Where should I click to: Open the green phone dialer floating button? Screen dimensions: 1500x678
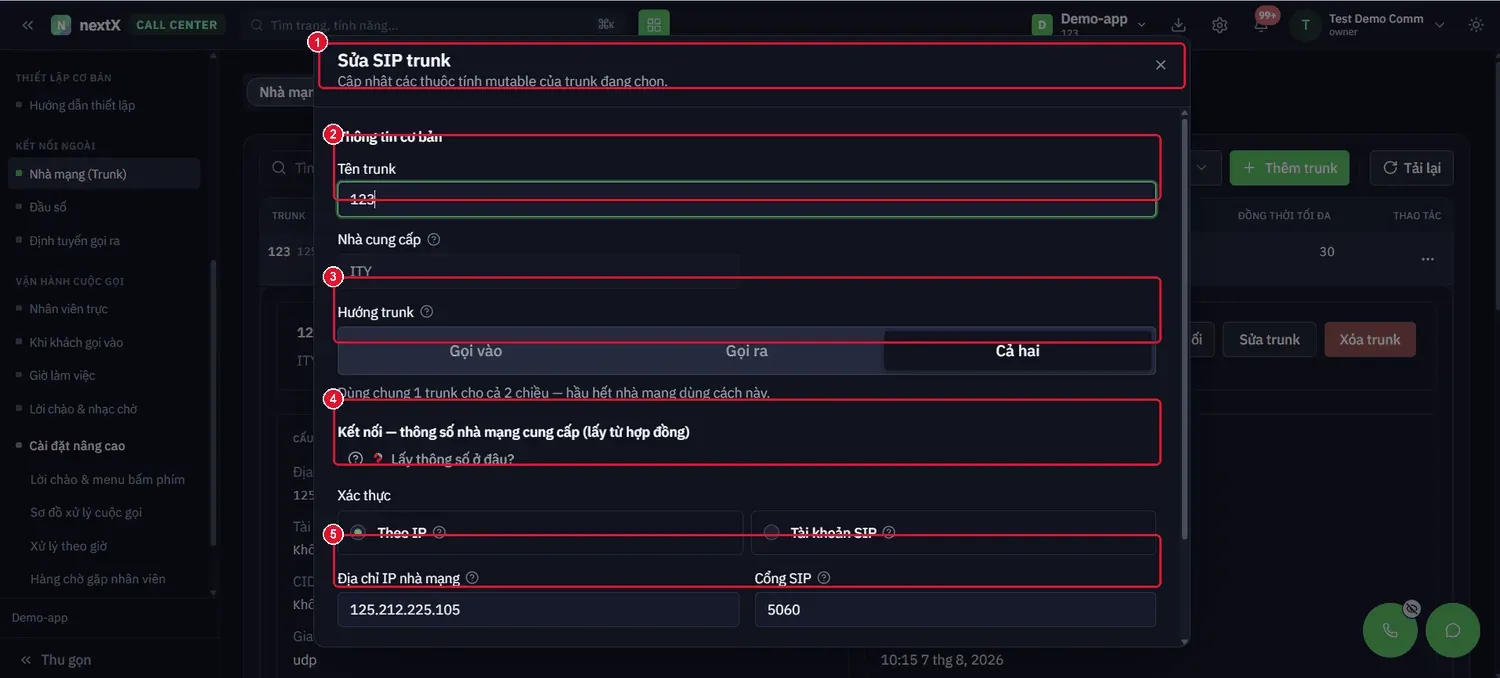pos(1390,630)
